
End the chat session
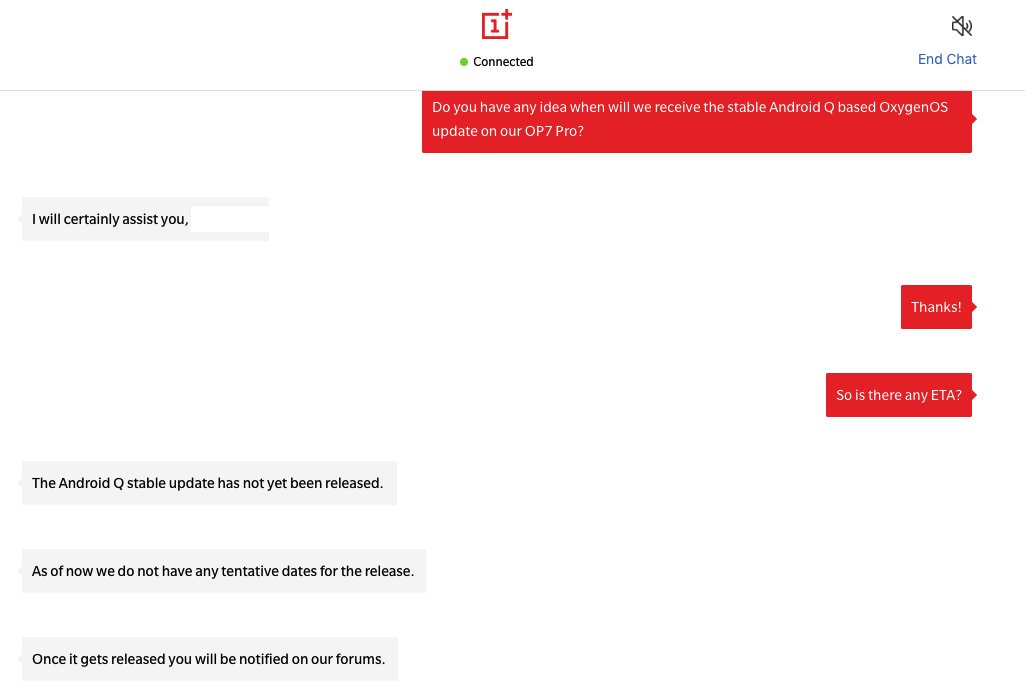point(947,59)
